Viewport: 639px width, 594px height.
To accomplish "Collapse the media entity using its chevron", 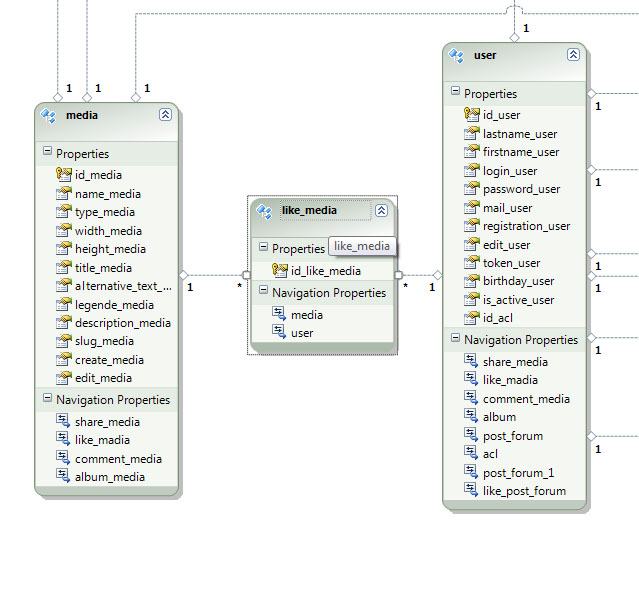I will click(165, 115).
